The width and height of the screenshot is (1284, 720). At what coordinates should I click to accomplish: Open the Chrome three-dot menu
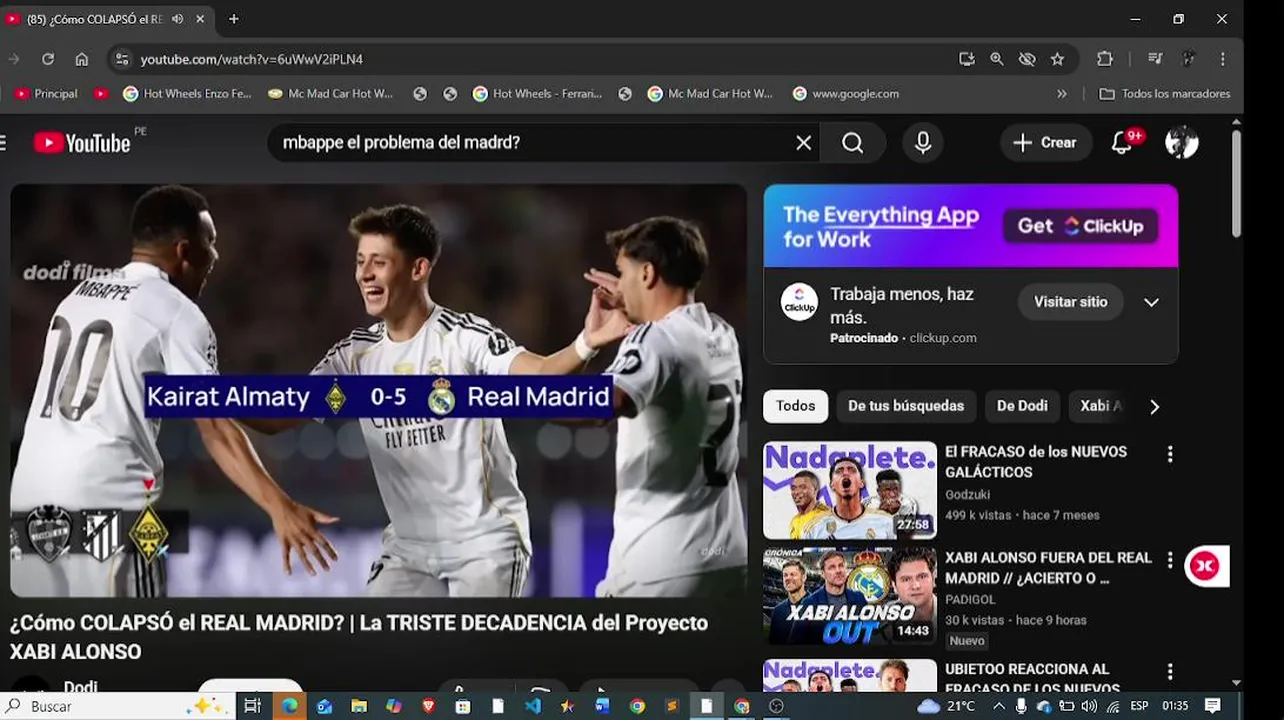pyautogui.click(x=1222, y=59)
